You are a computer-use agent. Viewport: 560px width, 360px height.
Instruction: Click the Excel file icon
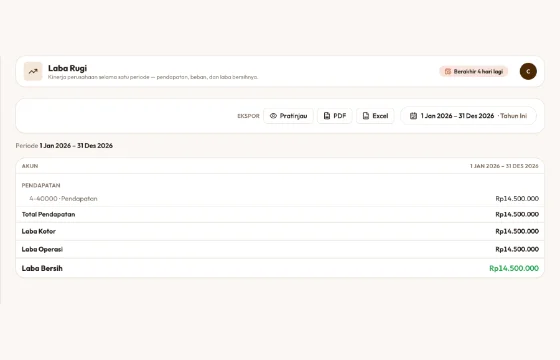[366, 116]
